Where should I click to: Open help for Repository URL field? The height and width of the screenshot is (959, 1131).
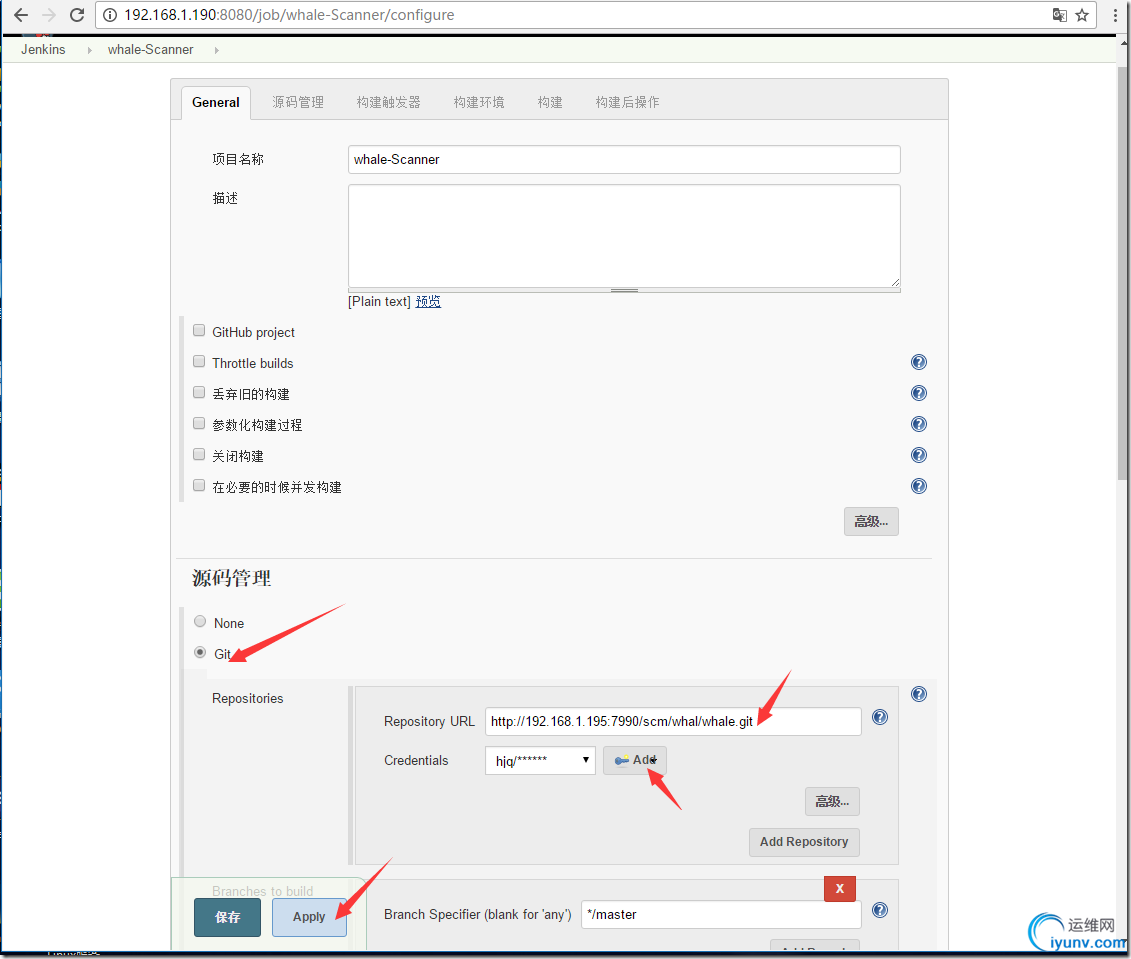[880, 717]
